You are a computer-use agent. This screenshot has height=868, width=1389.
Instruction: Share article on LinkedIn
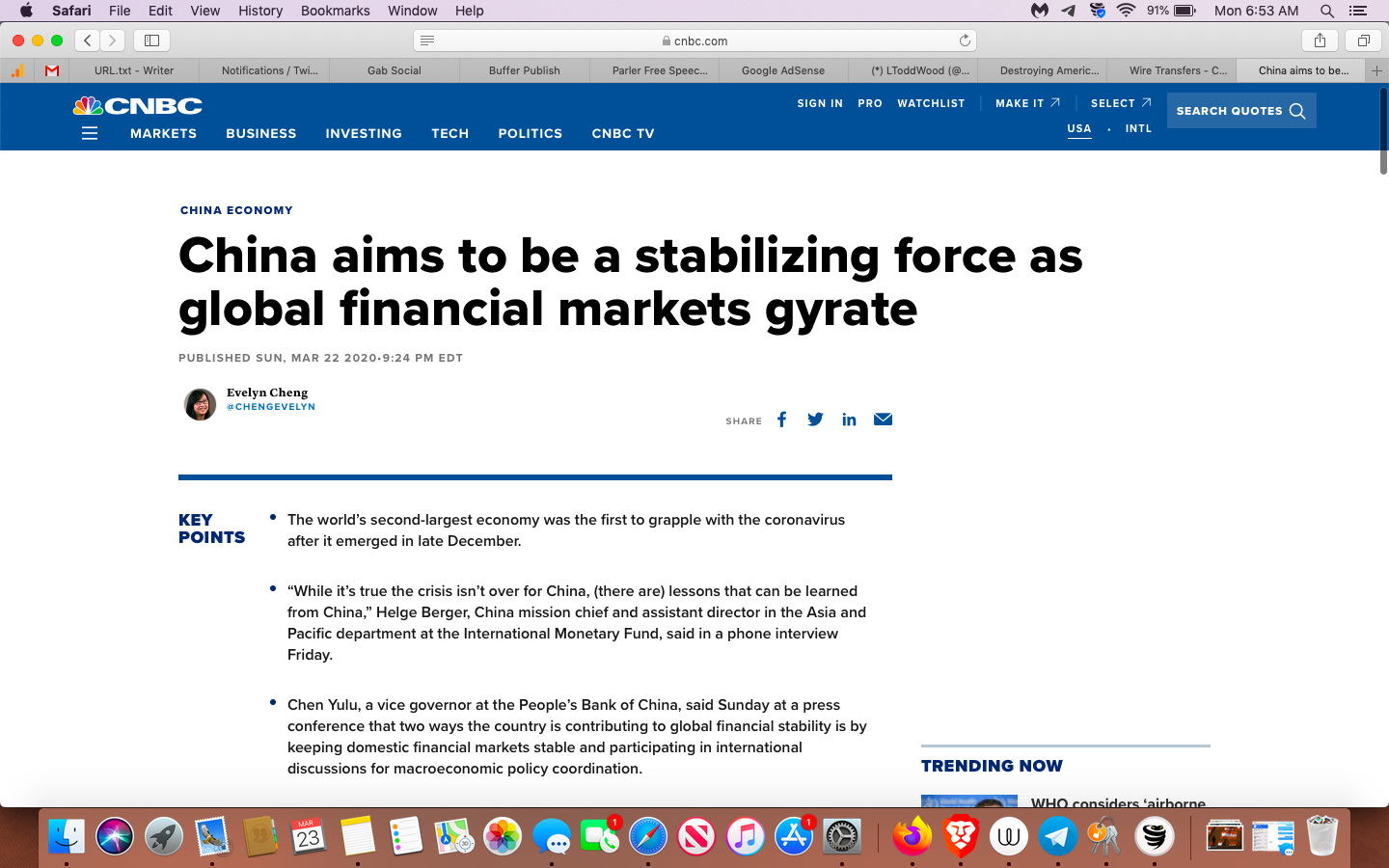(849, 419)
